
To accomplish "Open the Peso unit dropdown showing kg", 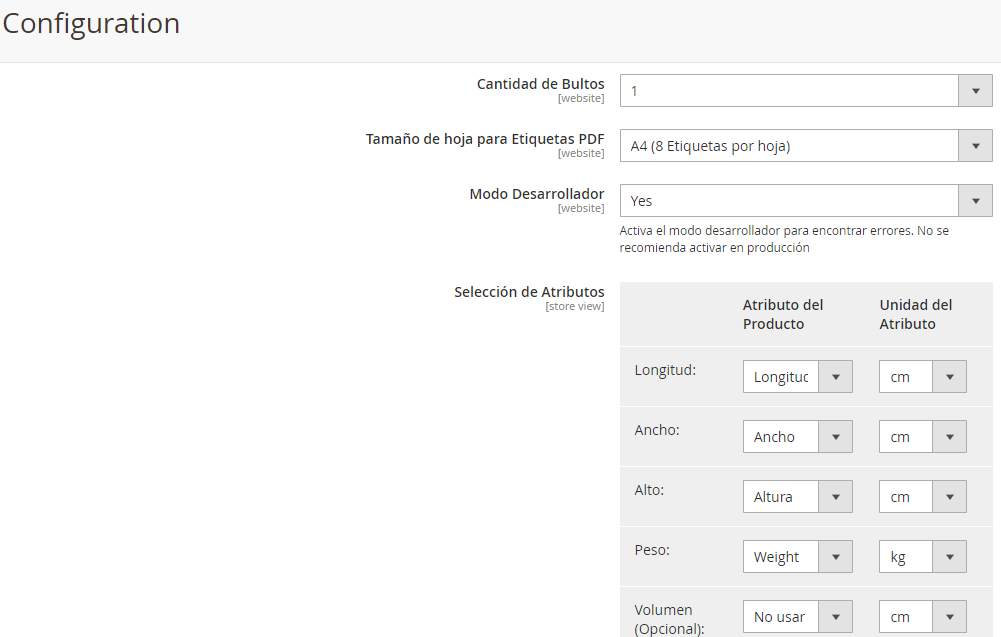I will pyautogui.click(x=922, y=557).
